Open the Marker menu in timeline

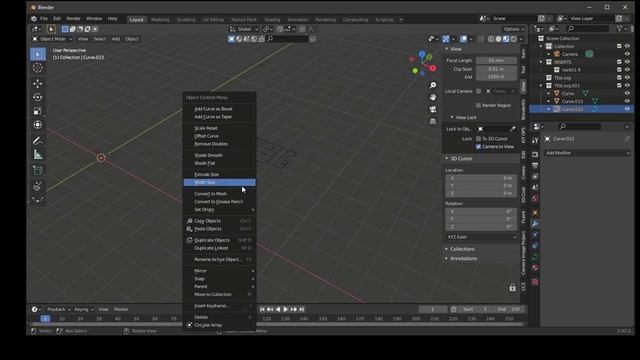click(x=121, y=309)
